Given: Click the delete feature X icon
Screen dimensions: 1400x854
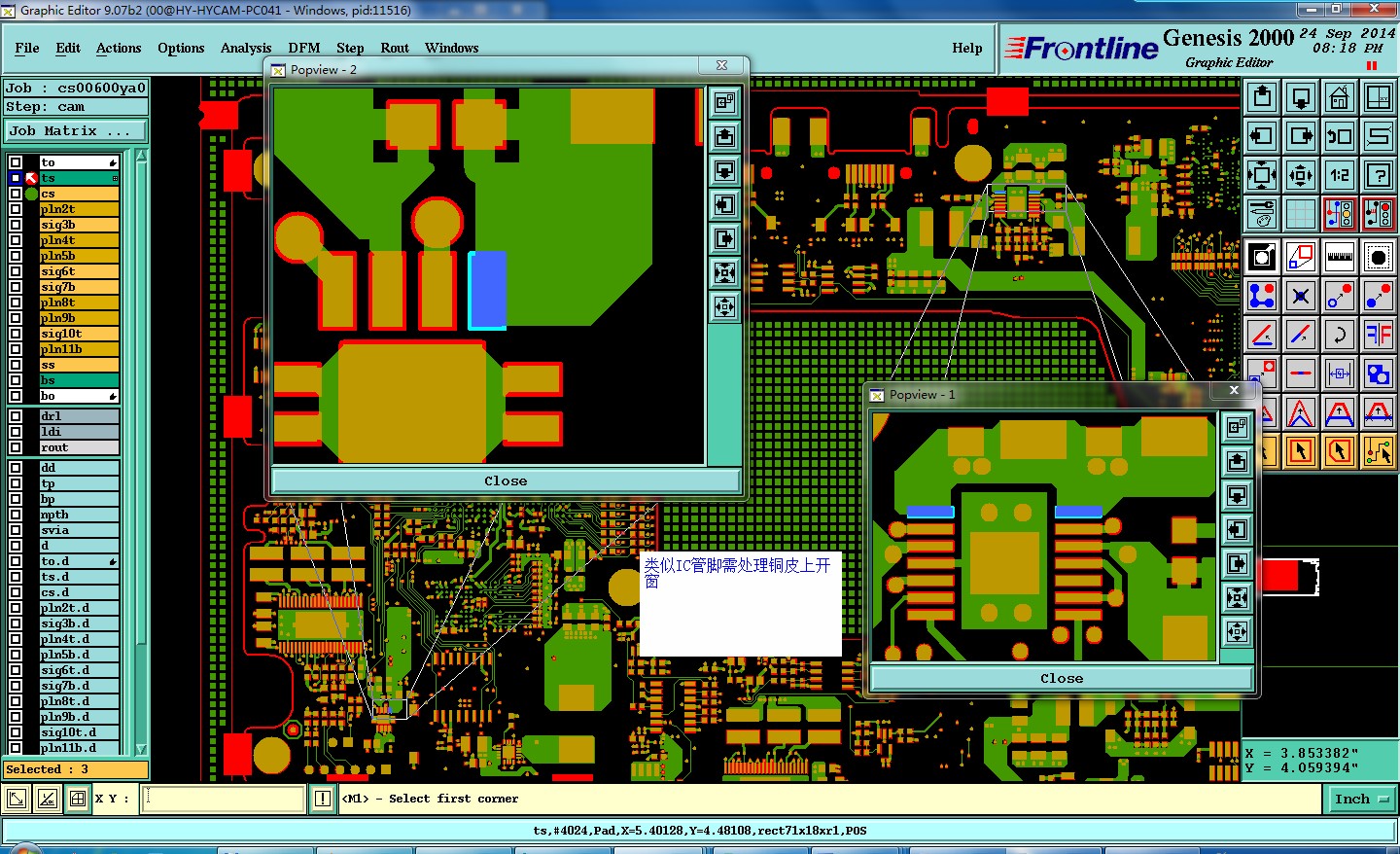Looking at the screenshot, I should pyautogui.click(x=1301, y=296).
